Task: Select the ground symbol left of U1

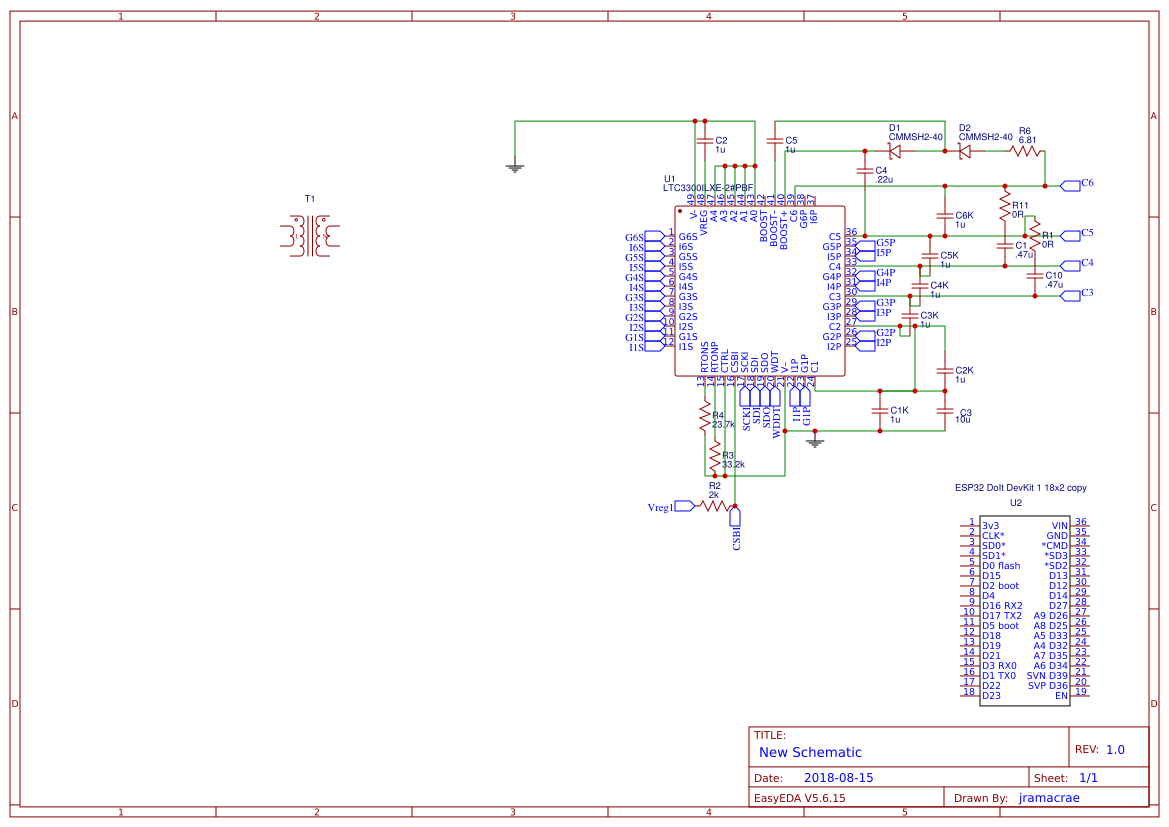Action: [514, 167]
